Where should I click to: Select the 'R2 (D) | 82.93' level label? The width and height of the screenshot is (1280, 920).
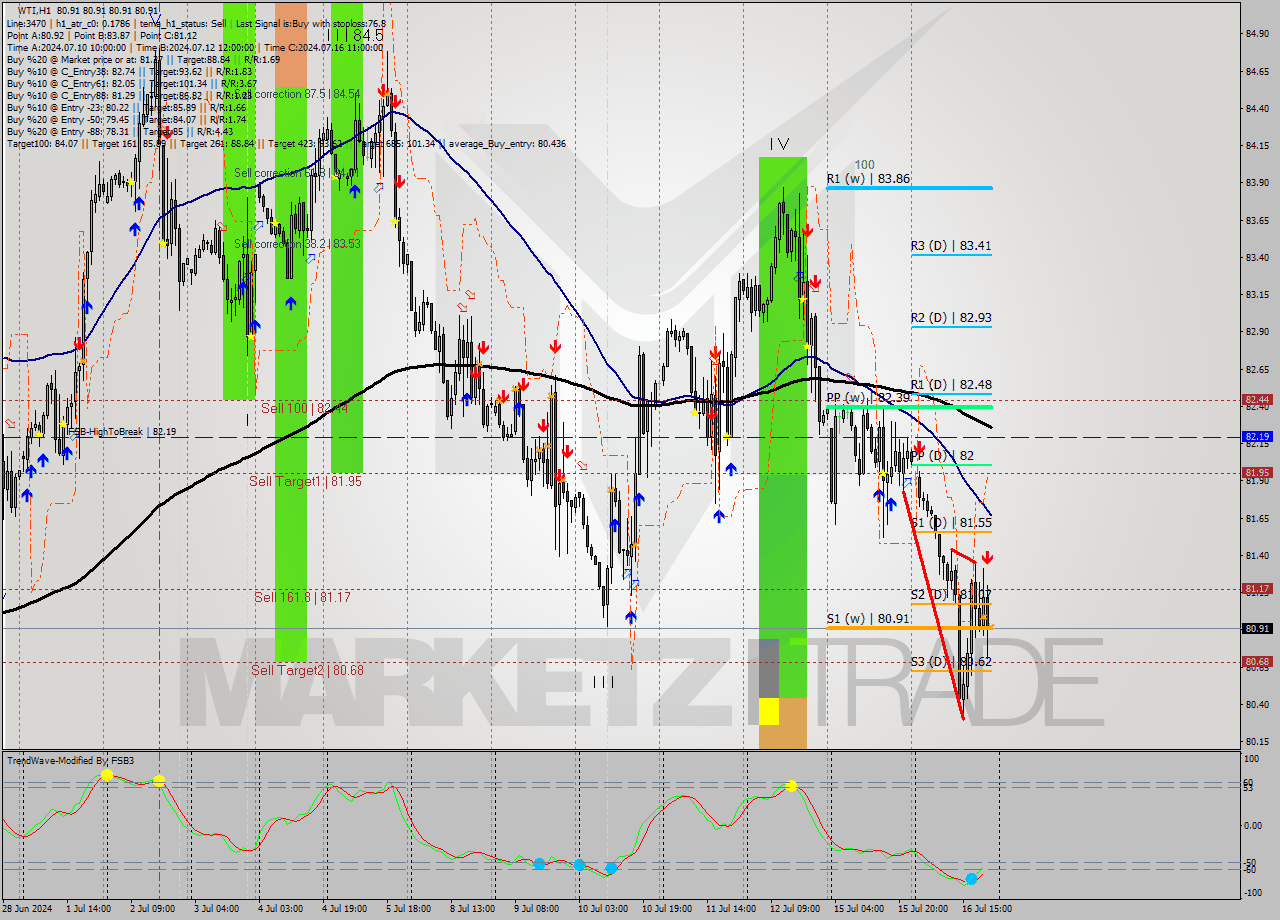pos(951,318)
